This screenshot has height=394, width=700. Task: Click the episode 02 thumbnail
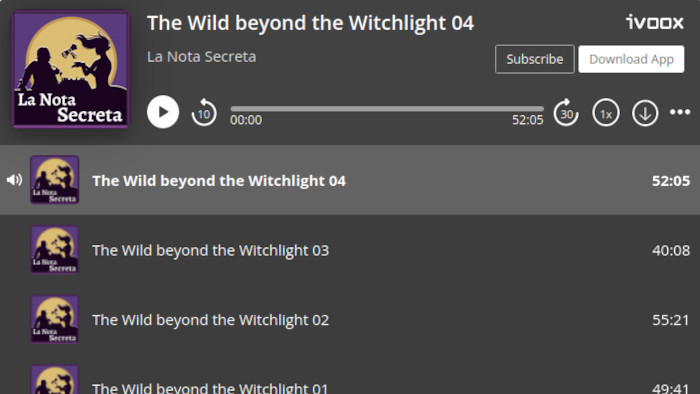54,319
